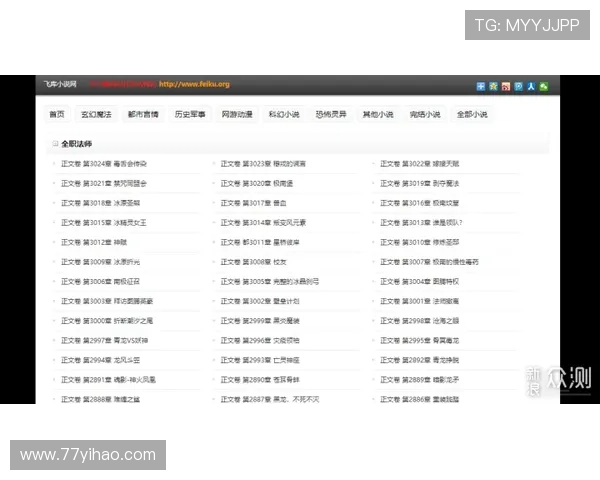Open chapter 第3001章
Viewport: 600px width, 480px height.
[419, 301]
